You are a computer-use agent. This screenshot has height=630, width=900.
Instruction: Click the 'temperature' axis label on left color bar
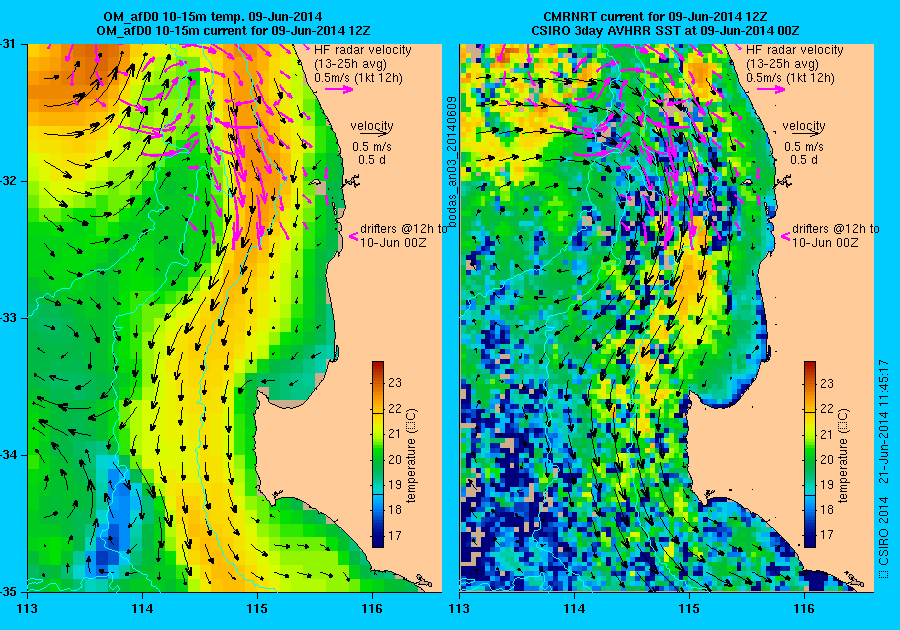[x=412, y=456]
